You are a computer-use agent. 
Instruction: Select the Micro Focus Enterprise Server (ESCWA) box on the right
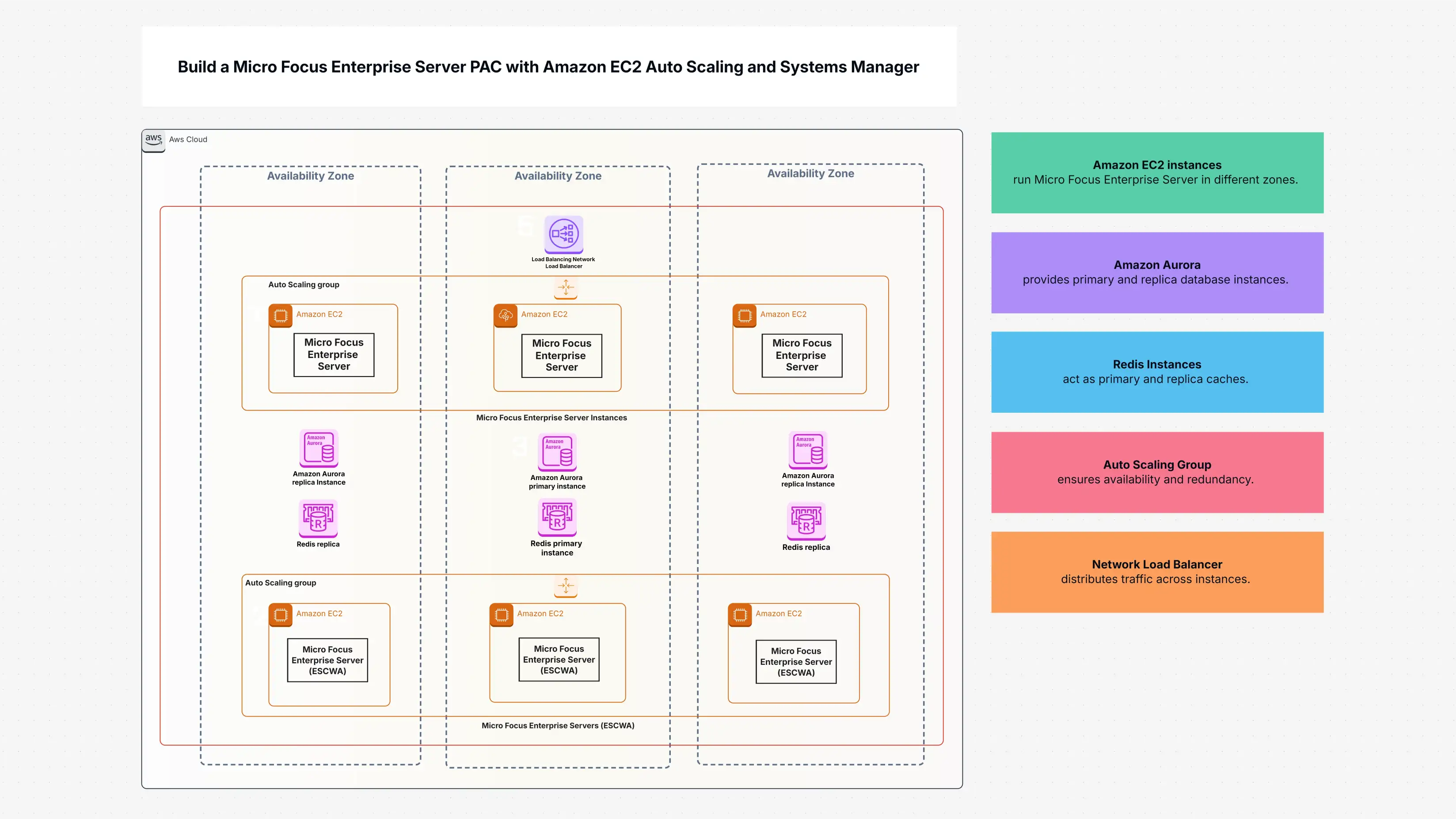[x=795, y=662]
